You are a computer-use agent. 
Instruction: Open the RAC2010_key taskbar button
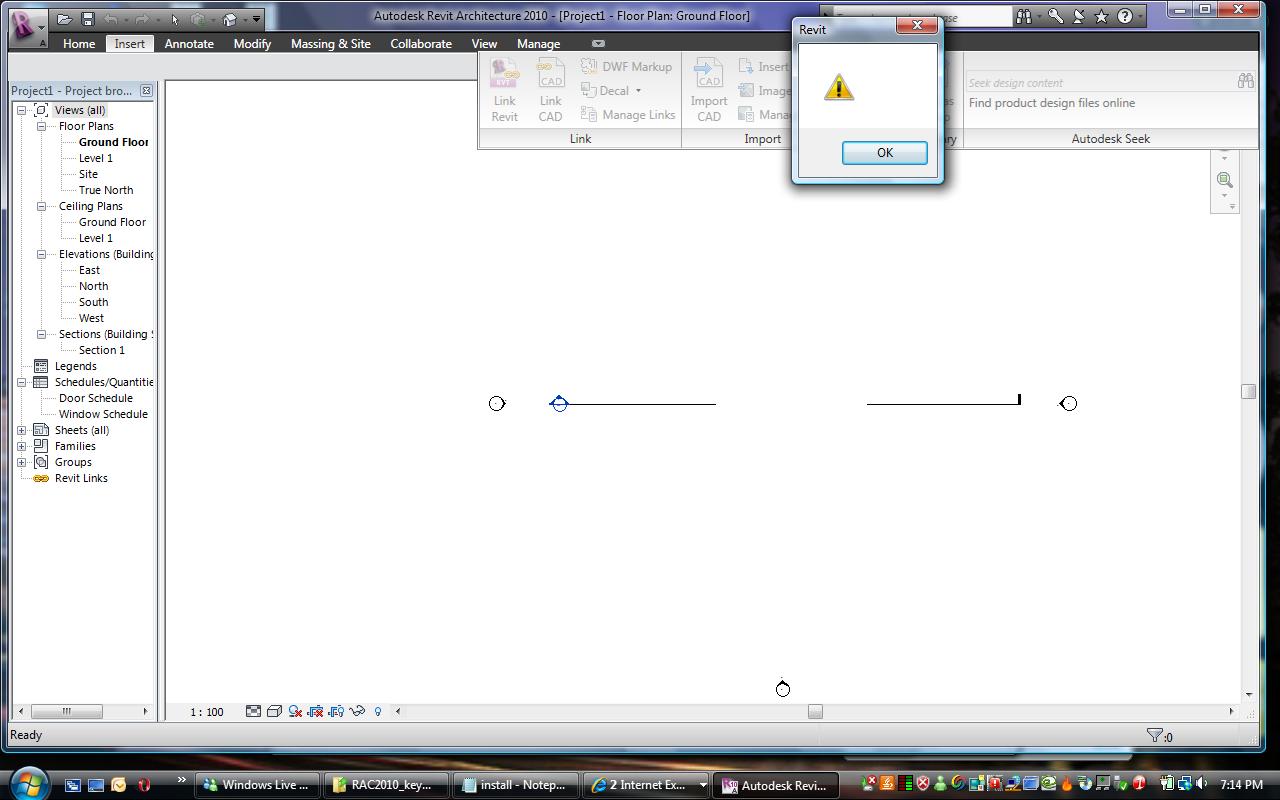[387, 785]
